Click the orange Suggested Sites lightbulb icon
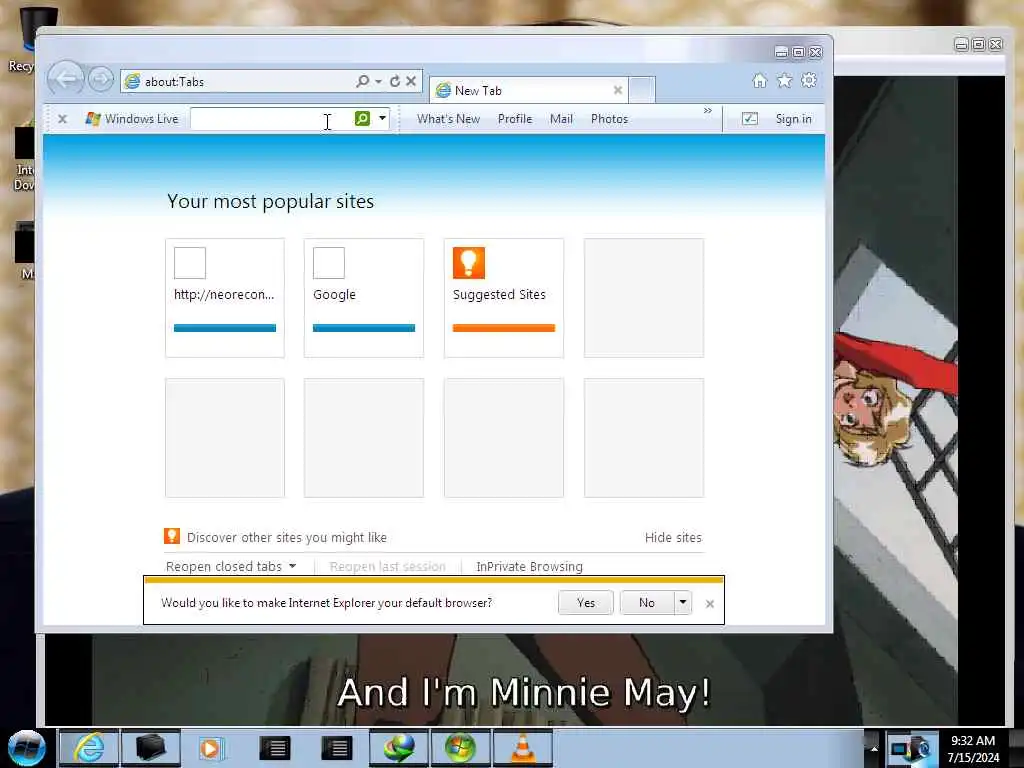Image resolution: width=1024 pixels, height=768 pixels. pyautogui.click(x=469, y=263)
